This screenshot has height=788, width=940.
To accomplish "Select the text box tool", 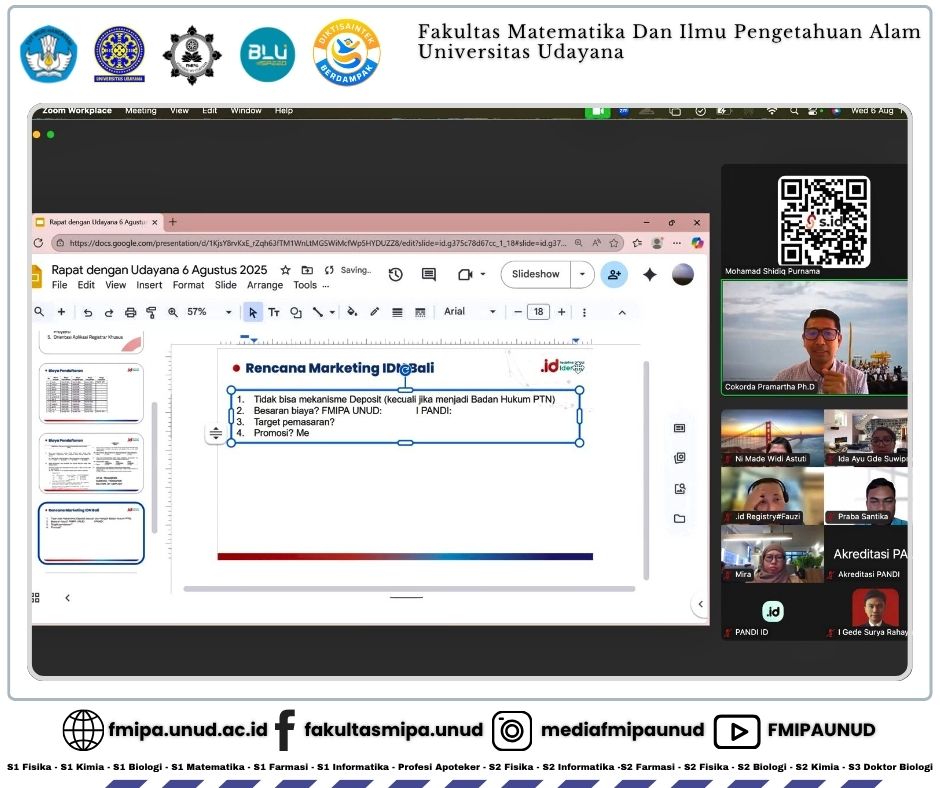I will coord(274,312).
